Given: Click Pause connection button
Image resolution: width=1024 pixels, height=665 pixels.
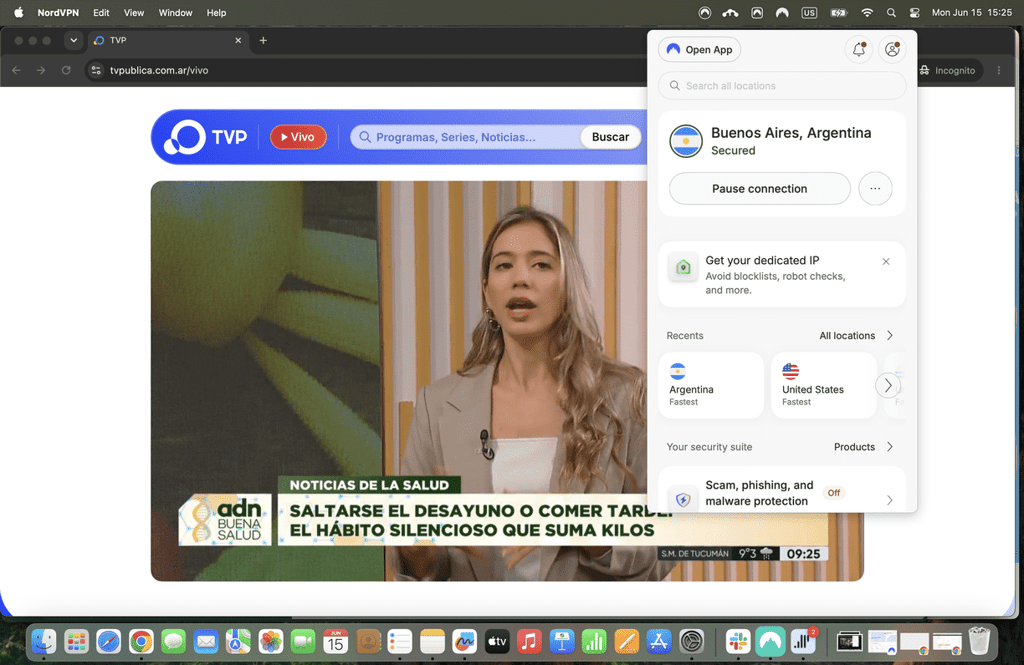Looking at the screenshot, I should (760, 189).
